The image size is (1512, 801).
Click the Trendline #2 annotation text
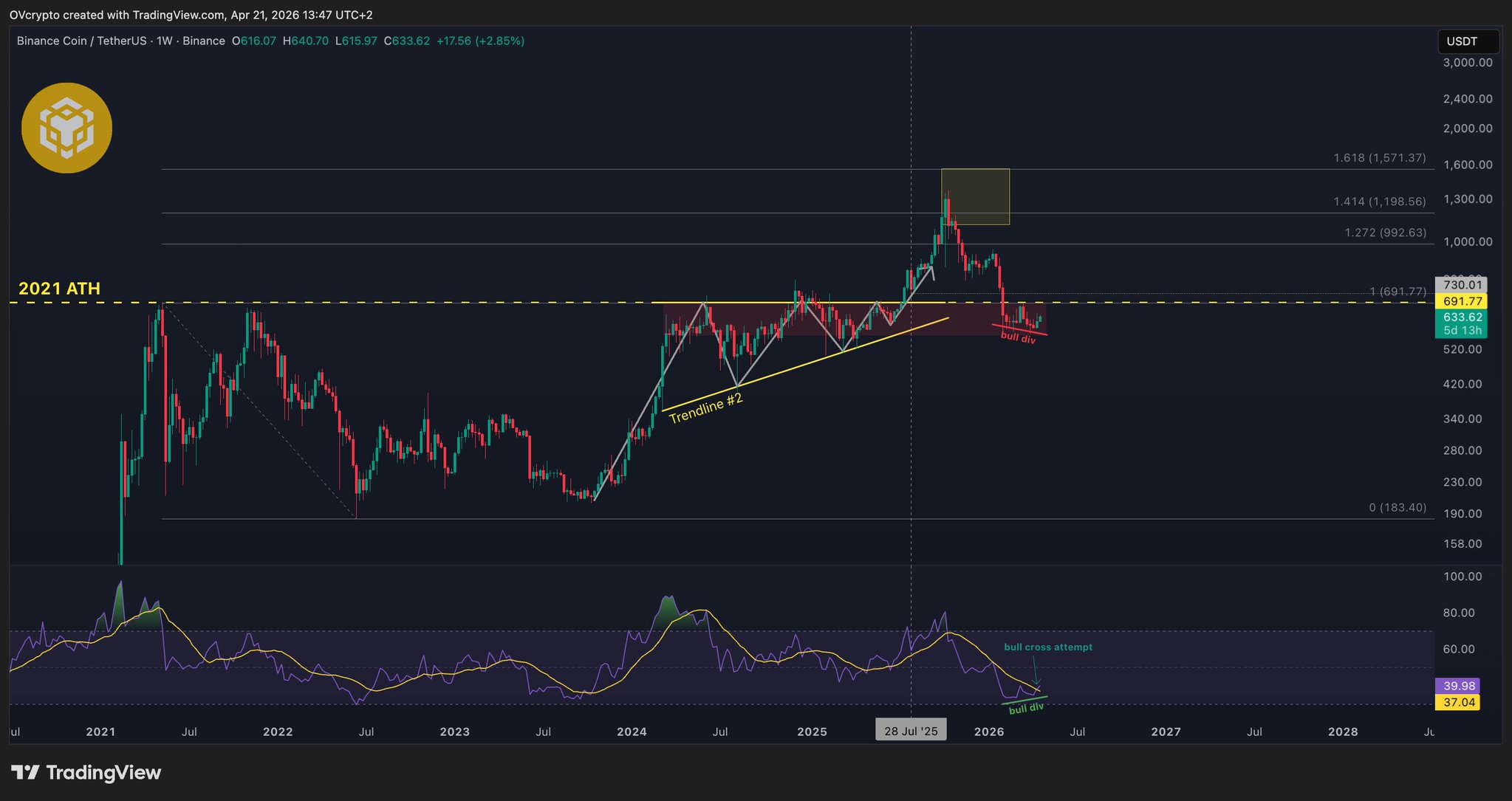click(705, 408)
